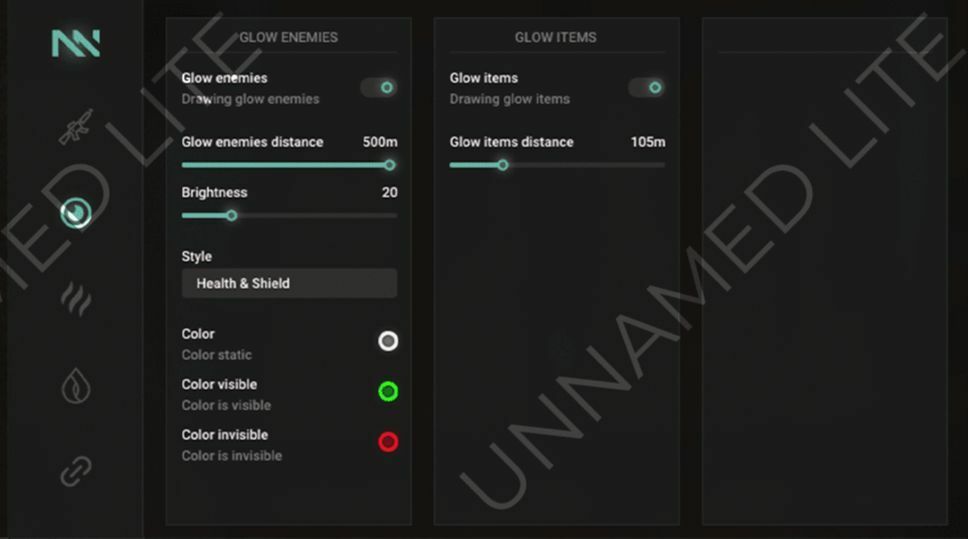This screenshot has width=968, height=539.
Task: Toggle the Glow items switch
Action: [647, 88]
